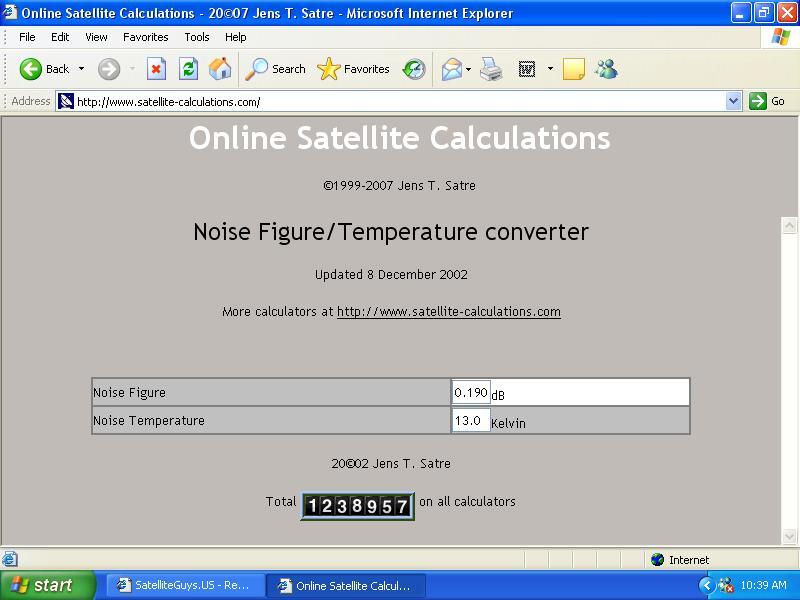800x600 pixels.
Task: Click the page icon in the address bar
Action: point(66,101)
